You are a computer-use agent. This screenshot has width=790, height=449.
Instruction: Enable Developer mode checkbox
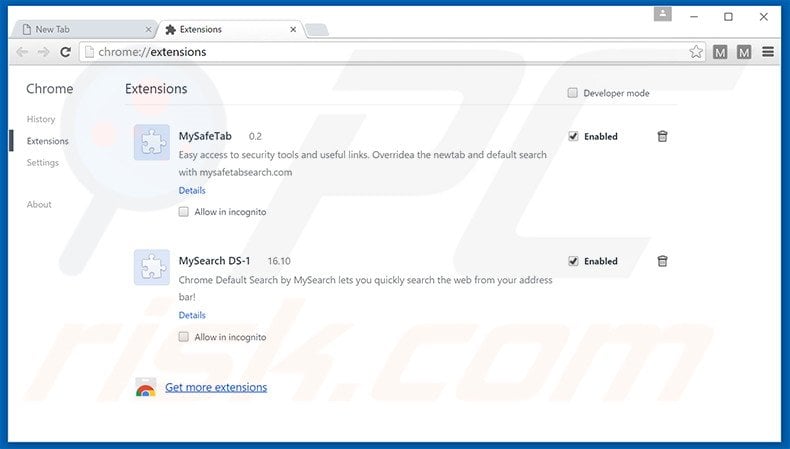pos(572,93)
